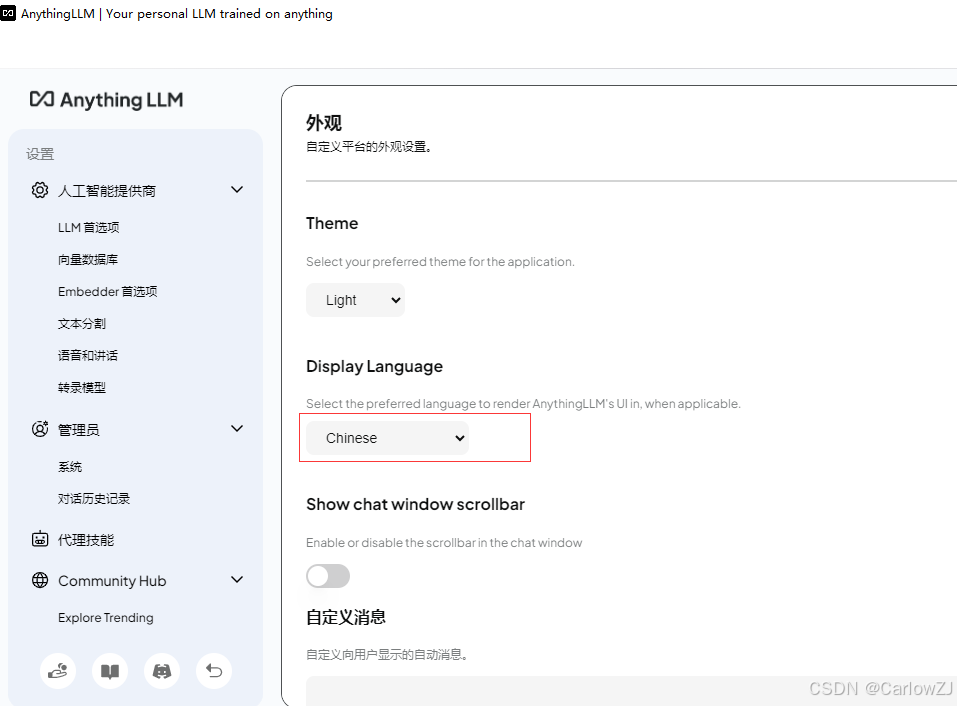The width and height of the screenshot is (957, 706).
Task: Select the robot icon for 代理技能
Action: pos(40,539)
